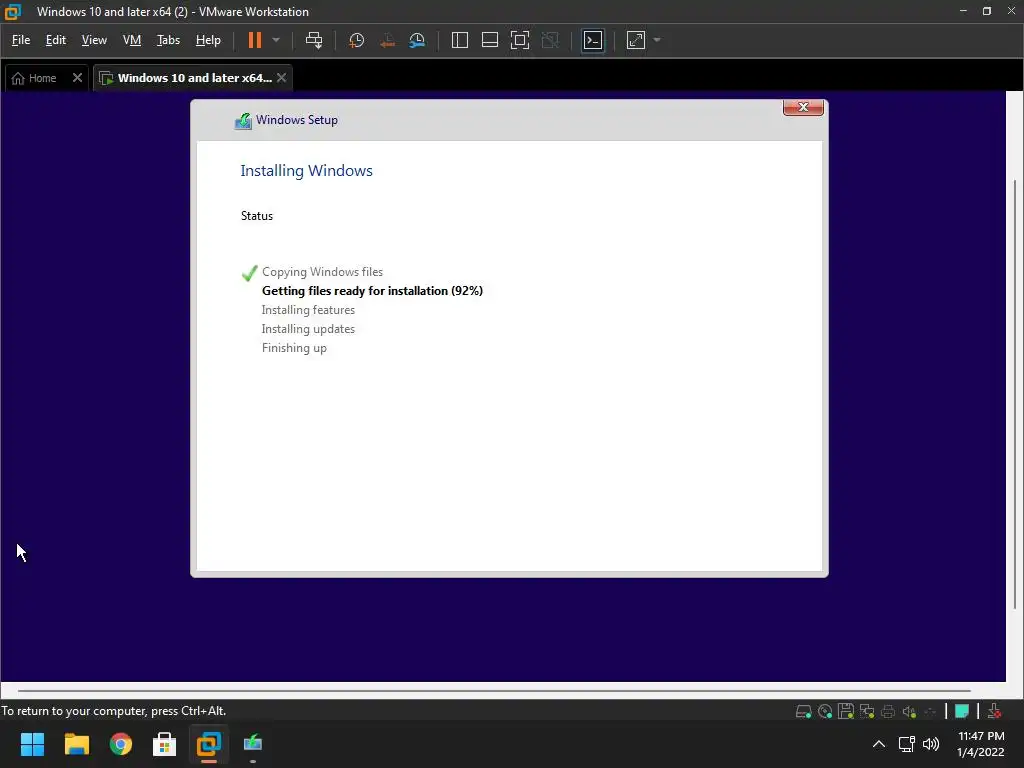Click the printer device status icon
The width and height of the screenshot is (1024, 768).
tap(888, 712)
